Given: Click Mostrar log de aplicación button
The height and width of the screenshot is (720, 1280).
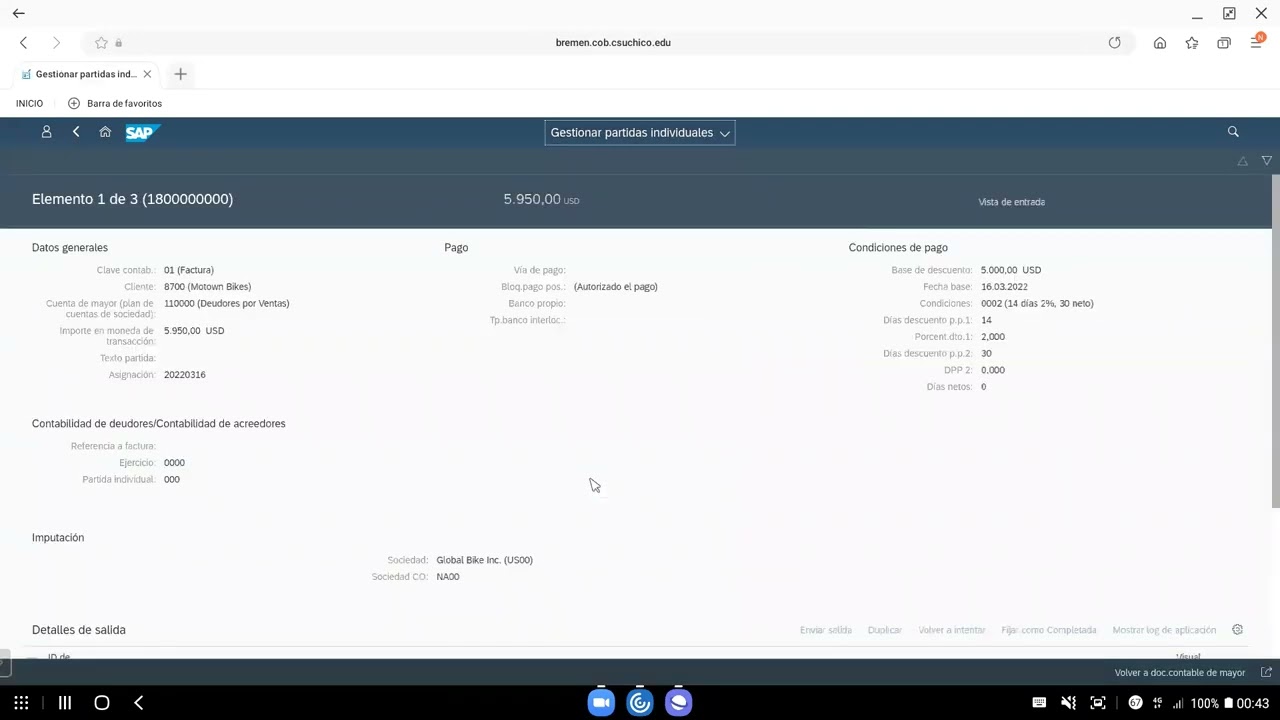Looking at the screenshot, I should (1164, 630).
